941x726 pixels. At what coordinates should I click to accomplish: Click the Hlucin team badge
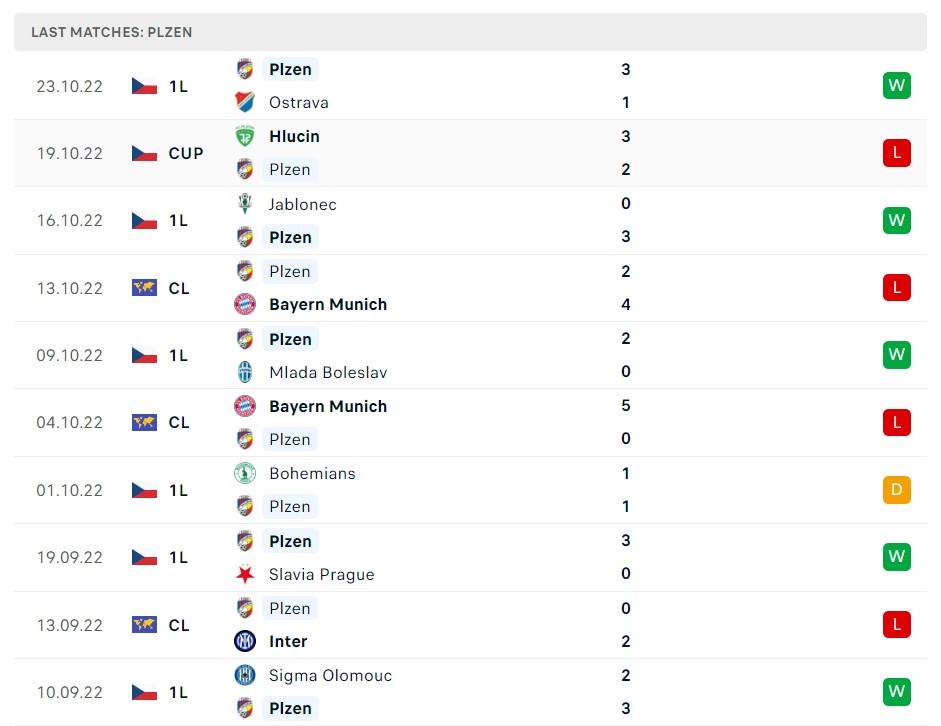coord(245,136)
